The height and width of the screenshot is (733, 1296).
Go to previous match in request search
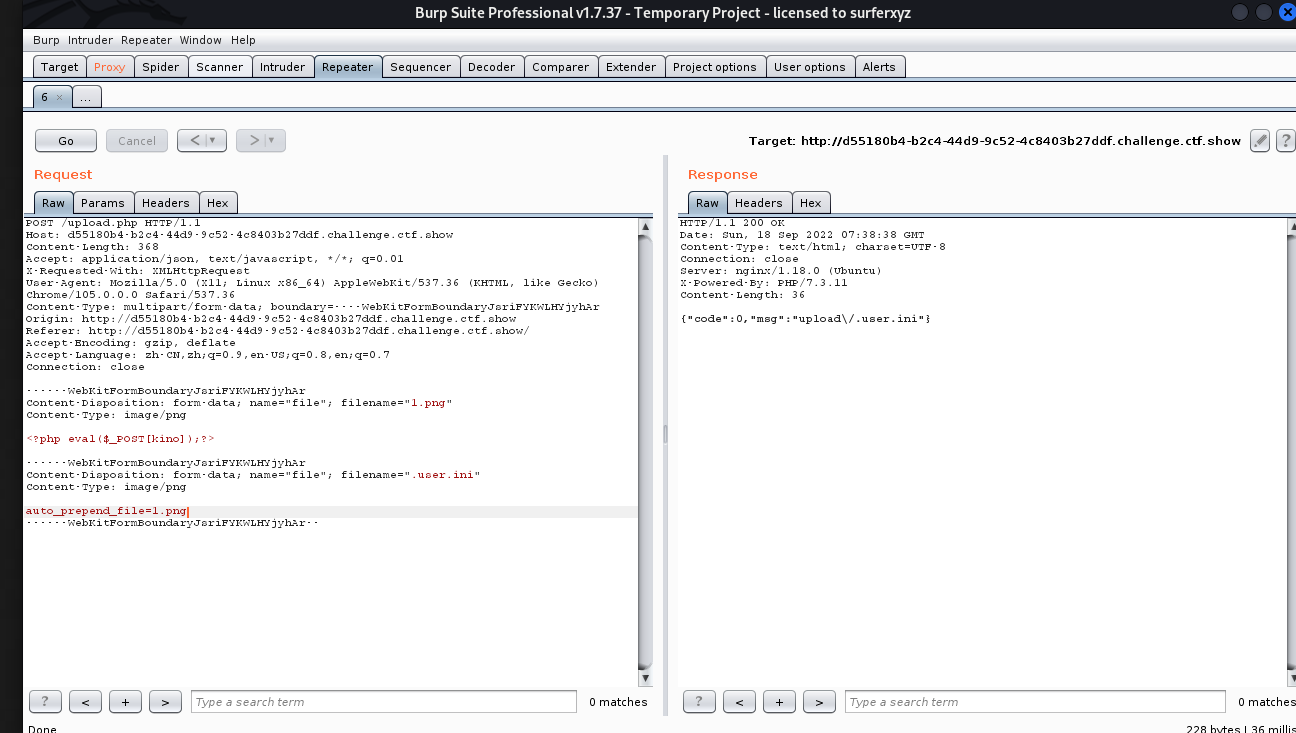click(85, 702)
